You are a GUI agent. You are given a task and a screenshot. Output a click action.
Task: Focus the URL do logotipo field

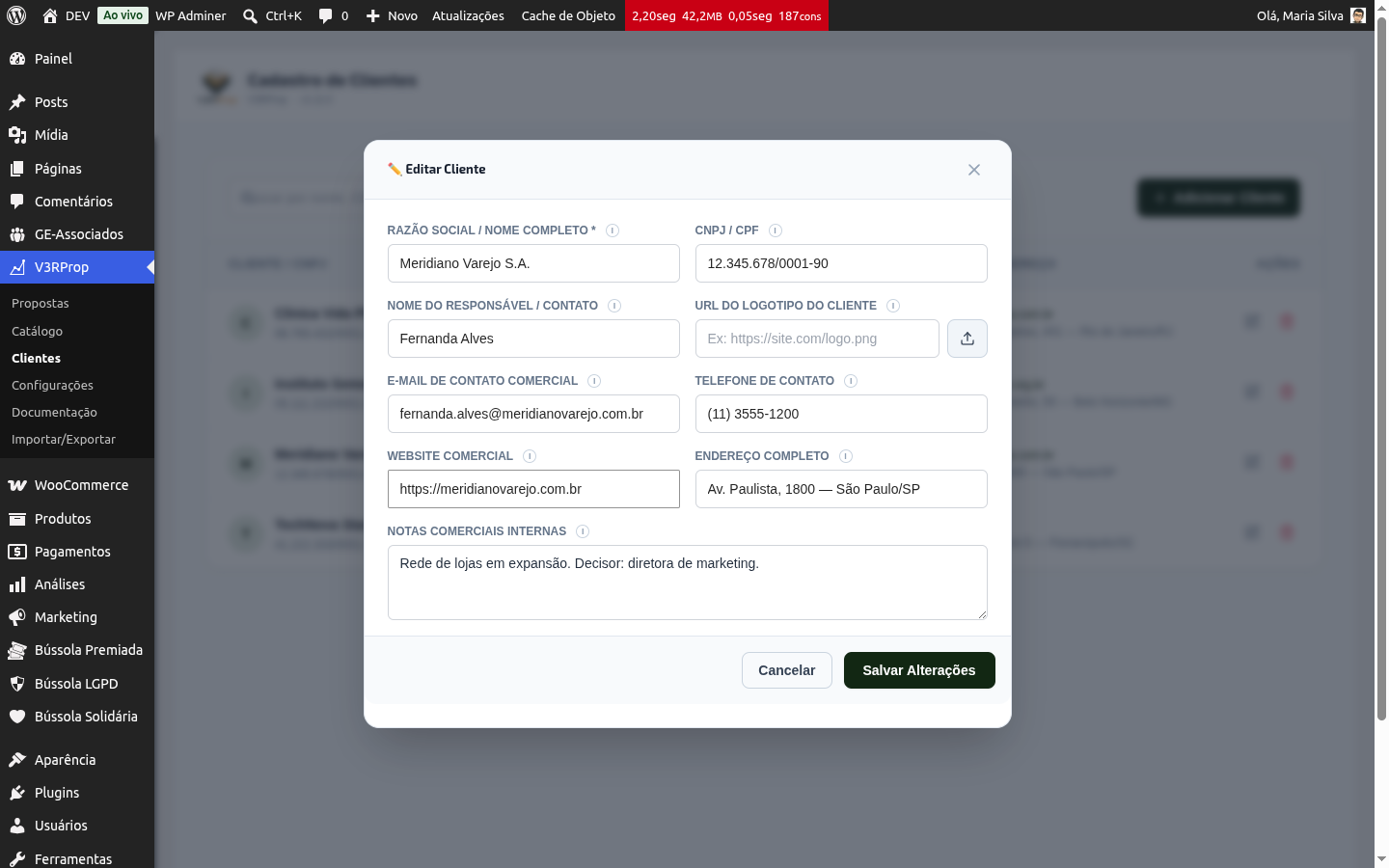817,339
